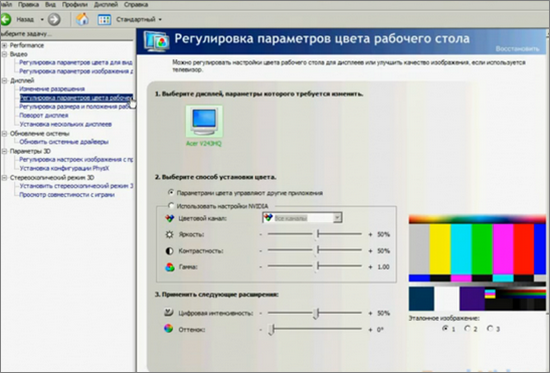Open Регулировка размера и положения рабочего стола
This screenshot has height=373, width=550.
[x=76, y=107]
